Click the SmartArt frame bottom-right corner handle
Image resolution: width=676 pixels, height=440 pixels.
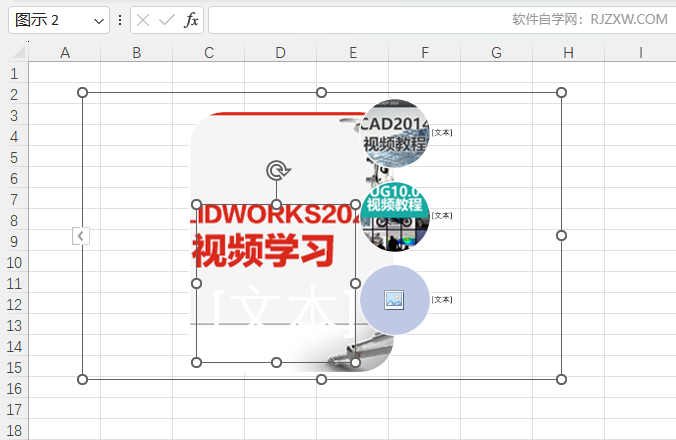tap(561, 379)
